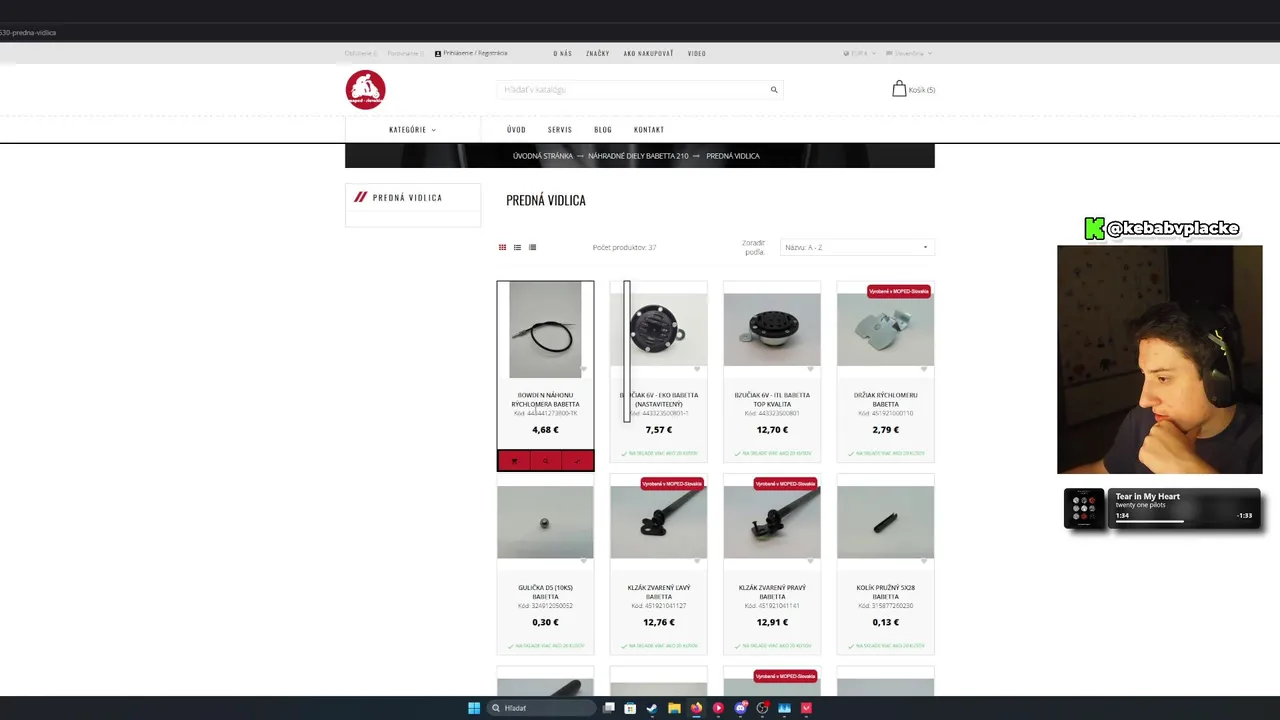Open the Blog menu item
Viewport: 1280px width, 720px height.
point(603,129)
